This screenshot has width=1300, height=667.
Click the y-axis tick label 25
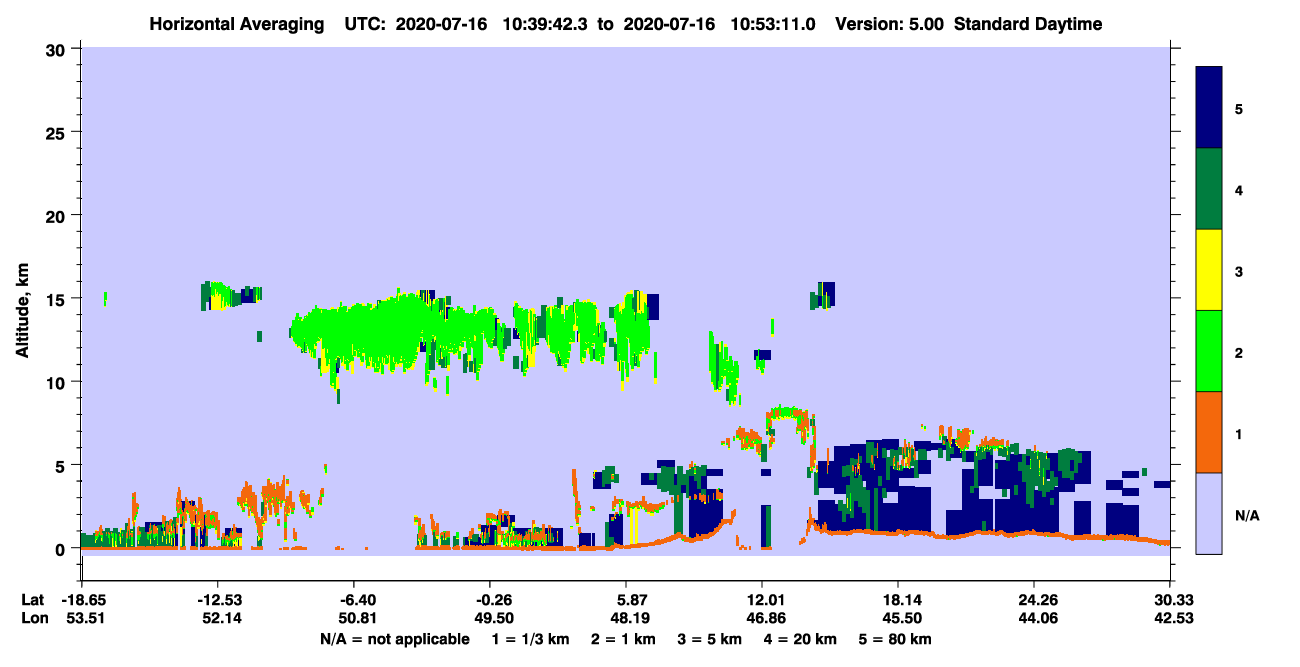coord(58,132)
